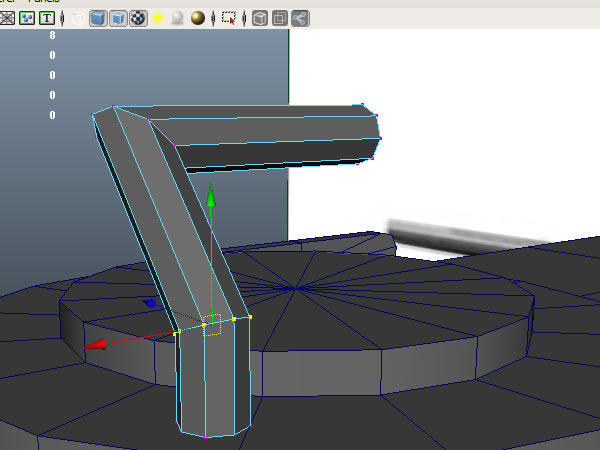Click the X-Ray active components icon
Screen dimensions: 600x450
click(x=280, y=18)
